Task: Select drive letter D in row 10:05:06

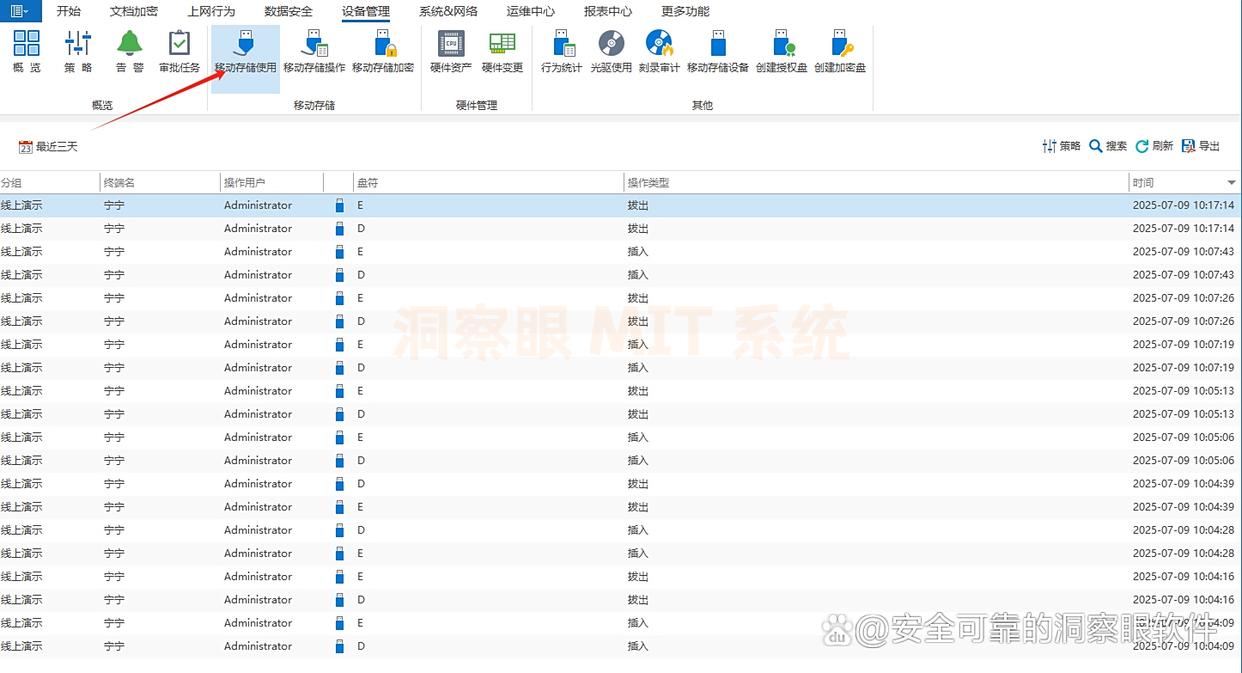Action: [361, 460]
